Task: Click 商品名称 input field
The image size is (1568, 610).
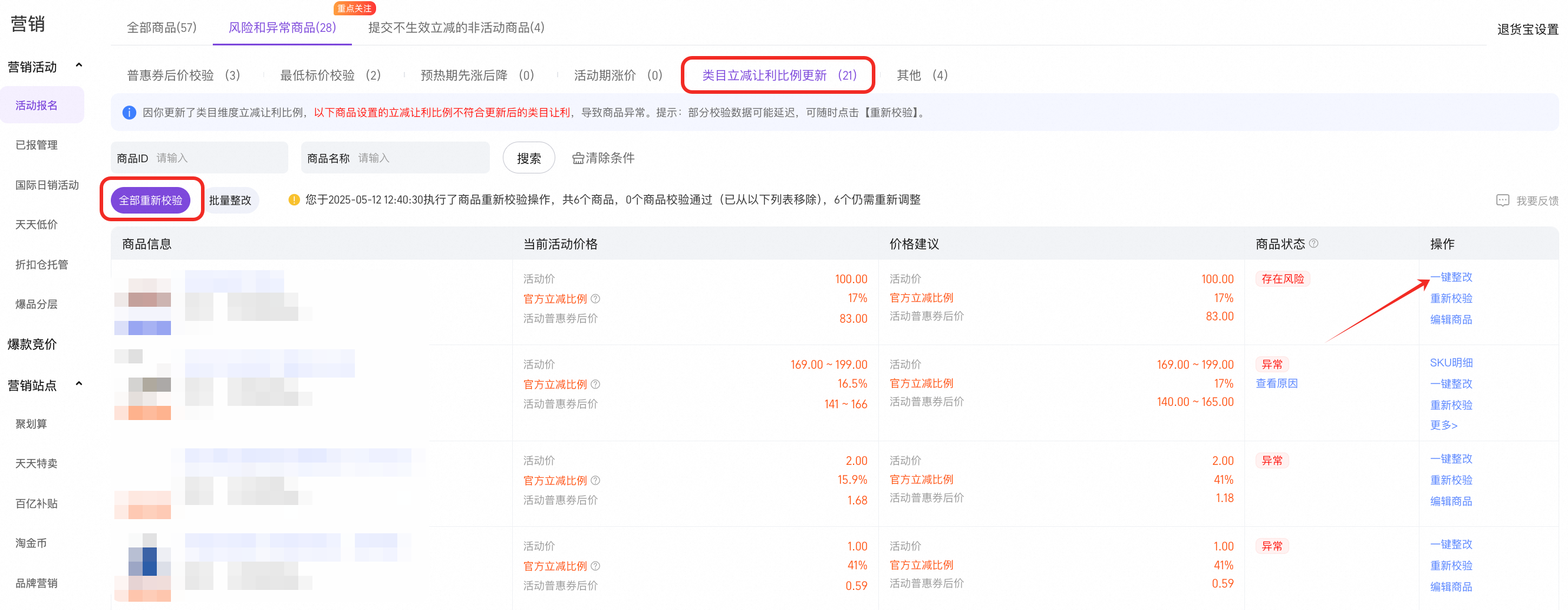Action: (395, 158)
